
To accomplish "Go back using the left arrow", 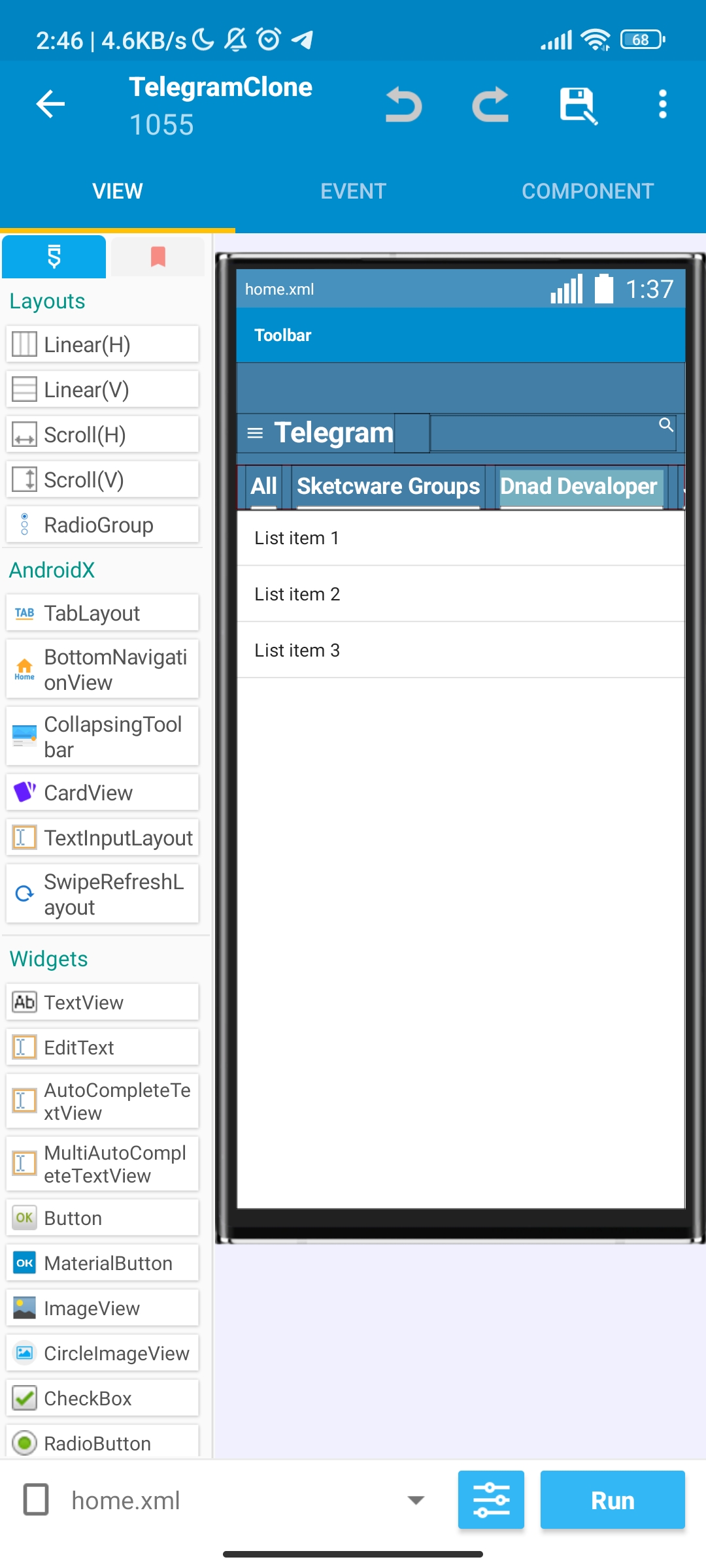I will point(50,104).
